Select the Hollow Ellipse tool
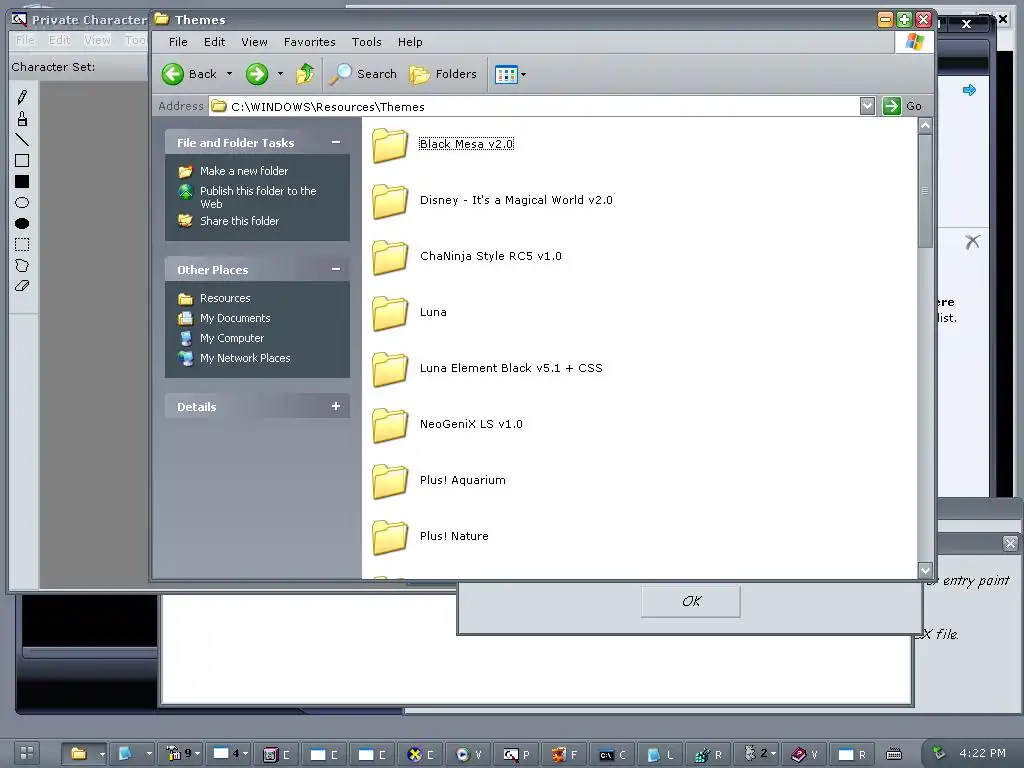Image resolution: width=1024 pixels, height=768 pixels. 22,202
